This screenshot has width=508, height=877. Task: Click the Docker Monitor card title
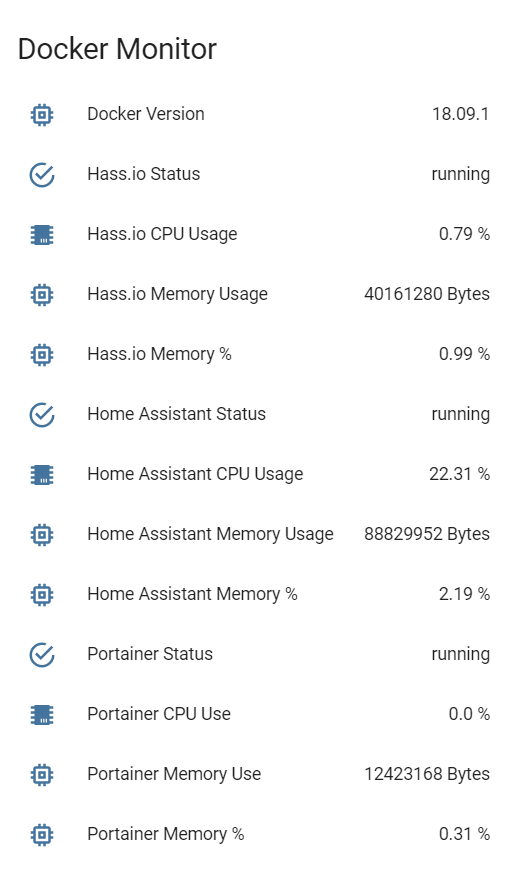[x=117, y=49]
